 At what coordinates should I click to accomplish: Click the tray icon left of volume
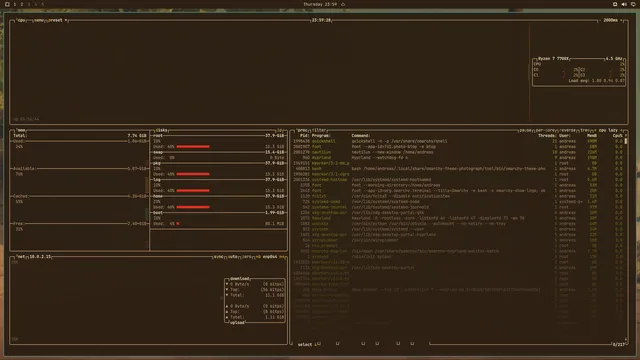[615, 4]
